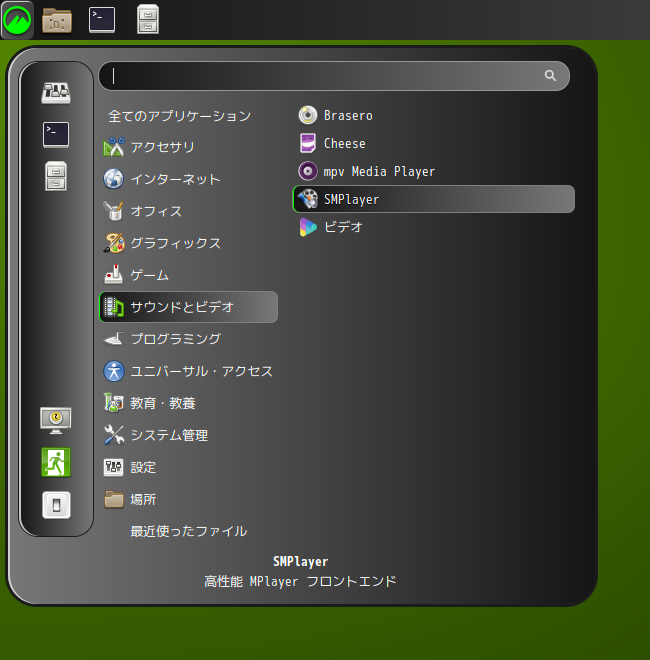The image size is (650, 660).
Task: Open the オフィス category
Action: coord(189,211)
